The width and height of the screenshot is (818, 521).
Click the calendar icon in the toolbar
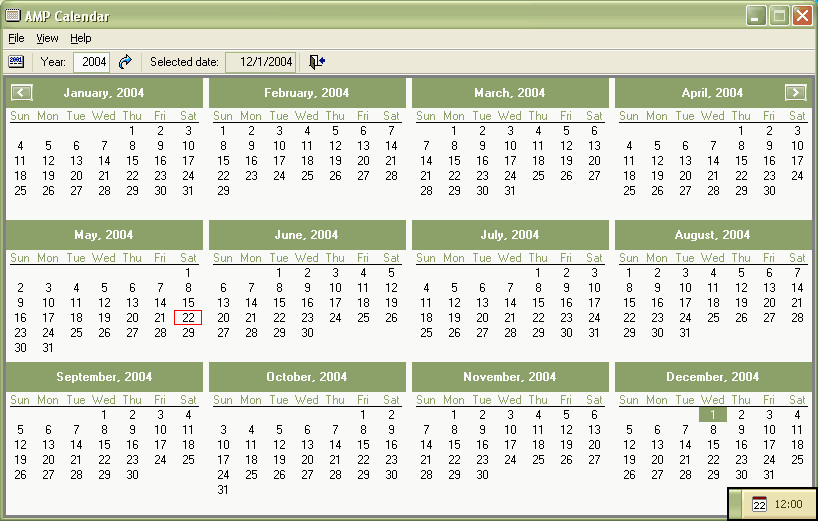tap(16, 62)
